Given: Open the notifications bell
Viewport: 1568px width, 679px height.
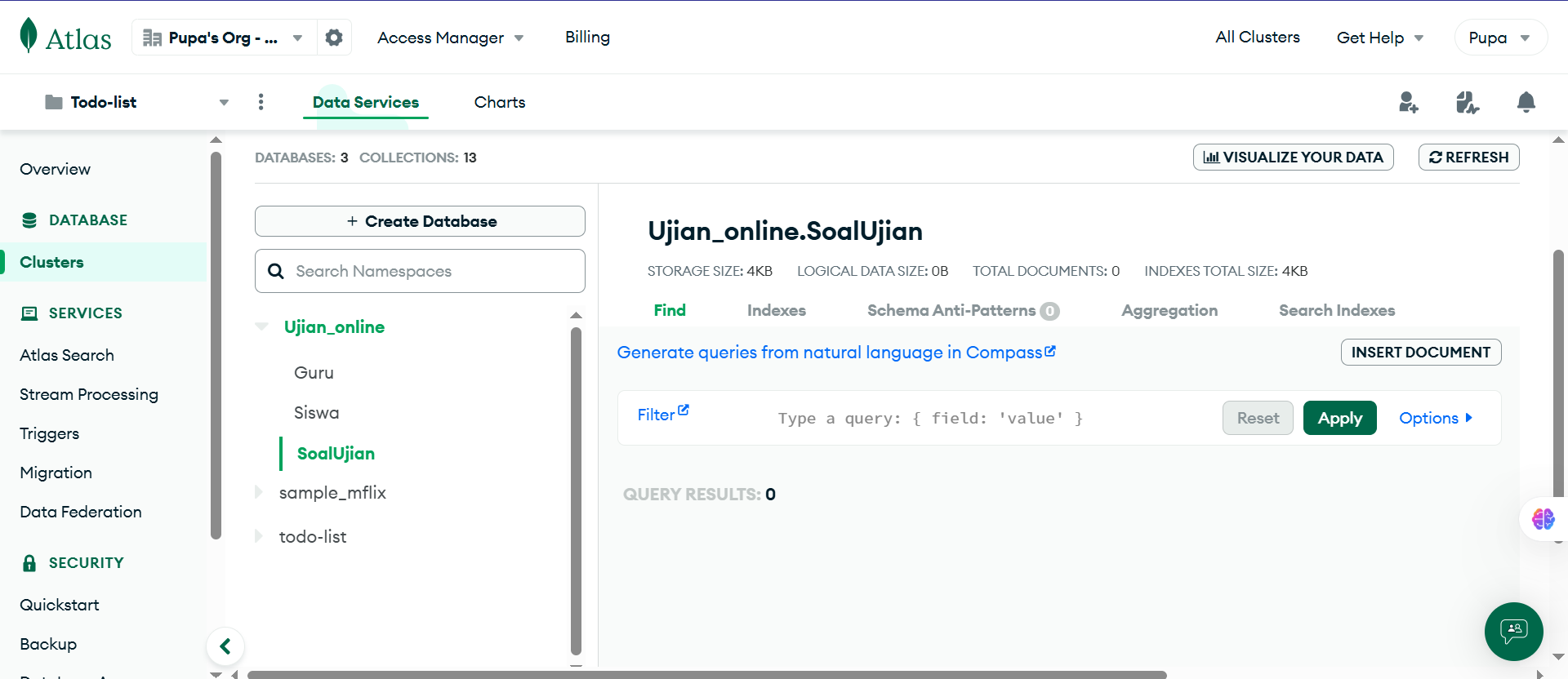Looking at the screenshot, I should click(1526, 102).
